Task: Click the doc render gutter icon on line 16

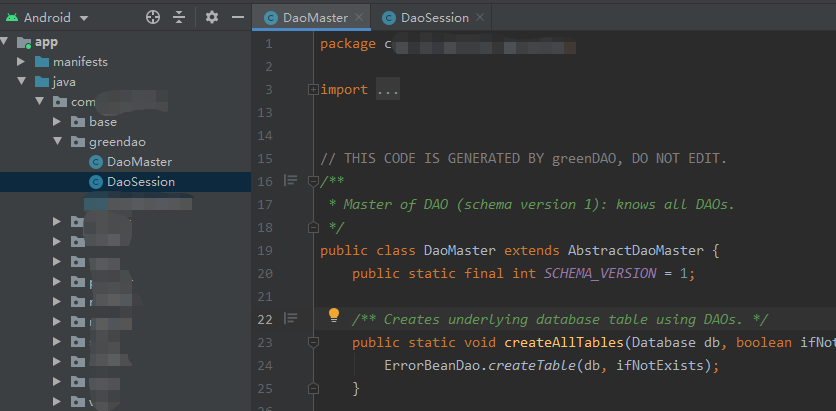Action: pos(290,181)
